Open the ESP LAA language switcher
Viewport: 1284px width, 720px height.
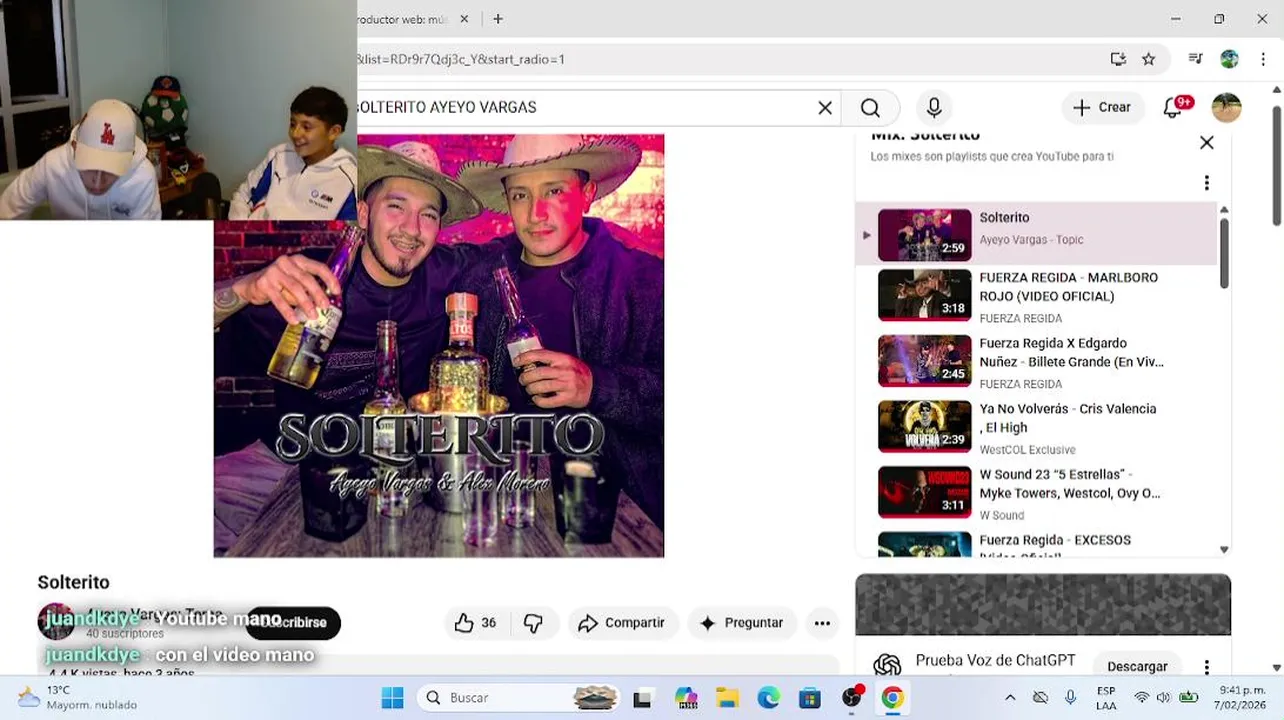point(1106,698)
